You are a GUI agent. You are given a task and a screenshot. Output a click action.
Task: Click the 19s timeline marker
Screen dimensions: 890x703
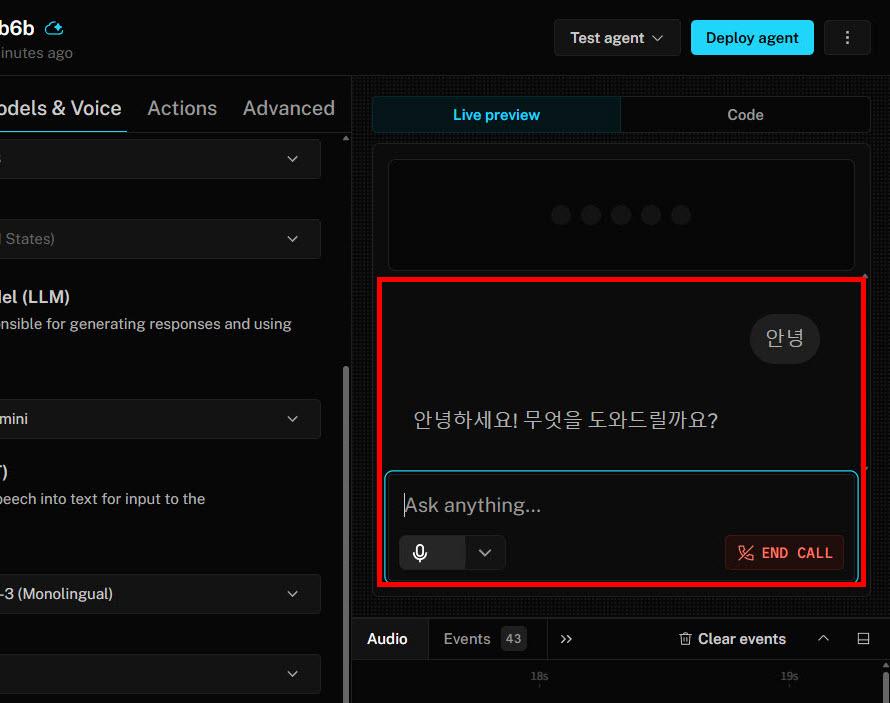click(x=789, y=676)
